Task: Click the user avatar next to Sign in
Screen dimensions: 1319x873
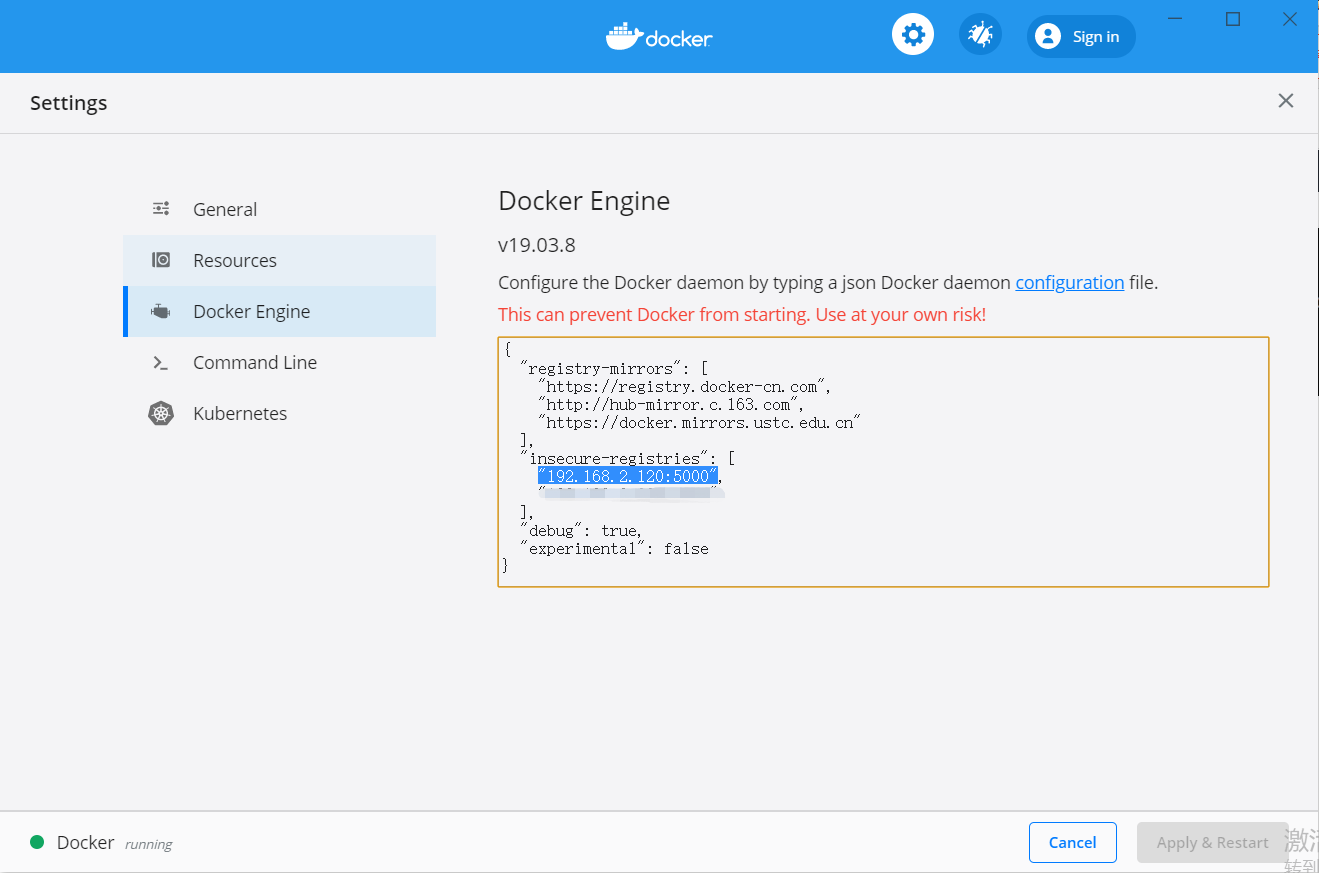Action: pos(1047,36)
